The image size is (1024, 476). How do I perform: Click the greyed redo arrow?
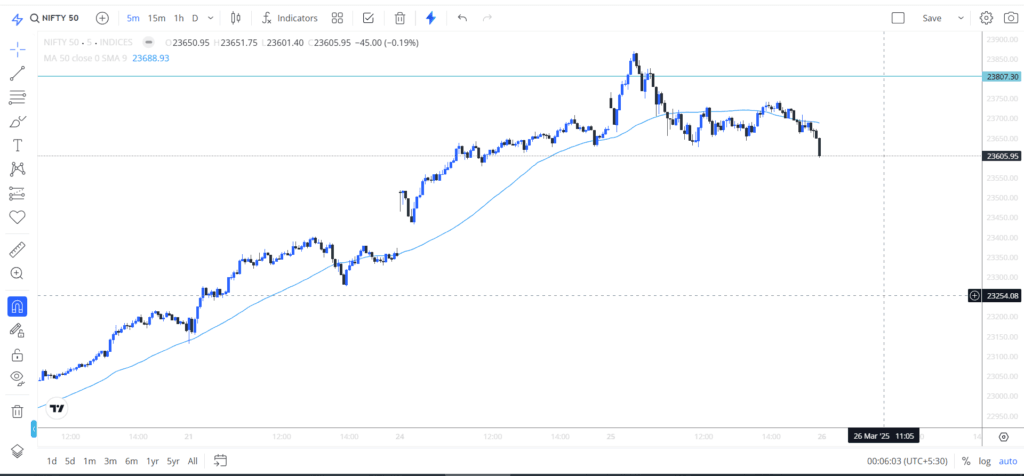tap(487, 18)
